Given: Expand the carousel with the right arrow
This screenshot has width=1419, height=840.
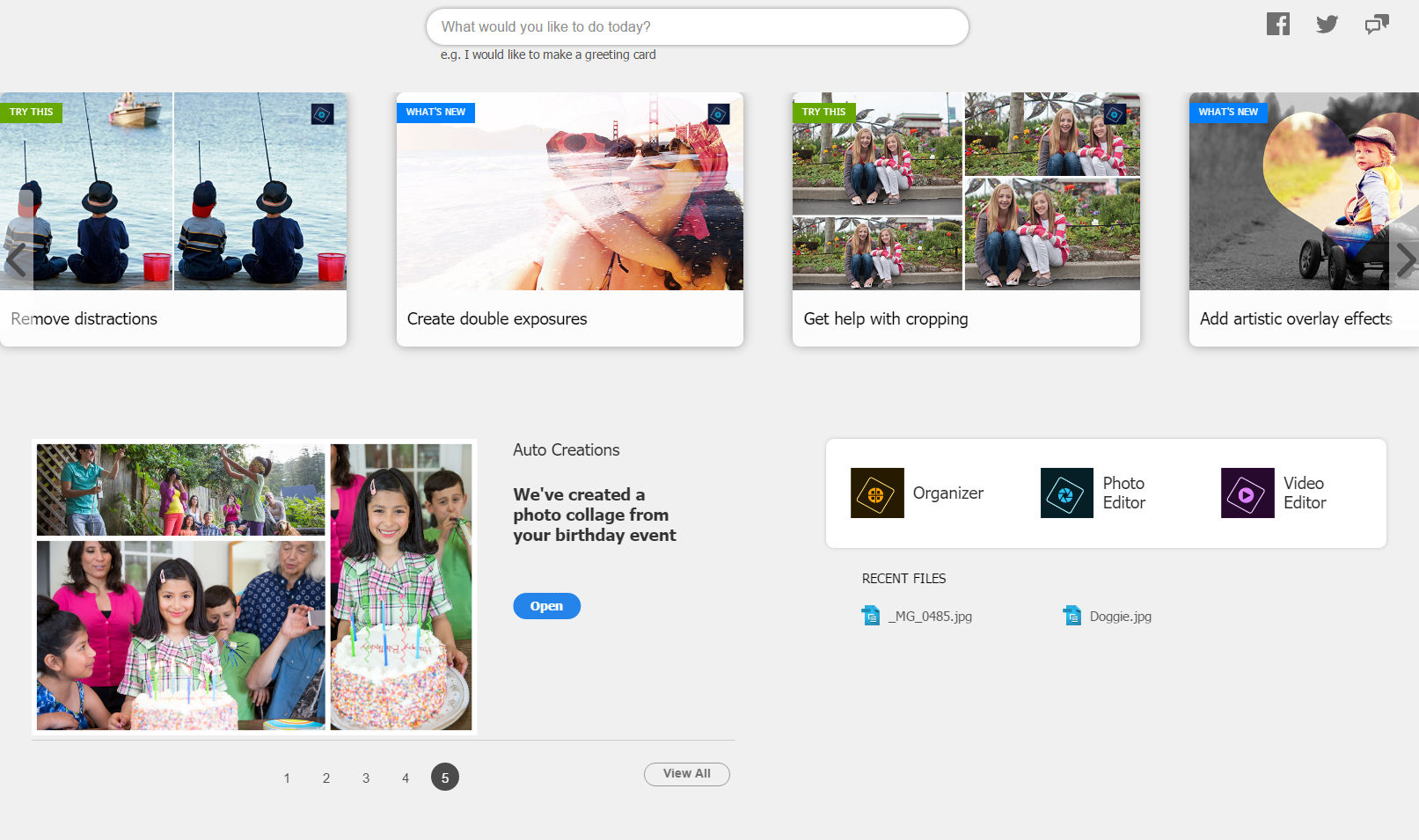Looking at the screenshot, I should [1408, 260].
